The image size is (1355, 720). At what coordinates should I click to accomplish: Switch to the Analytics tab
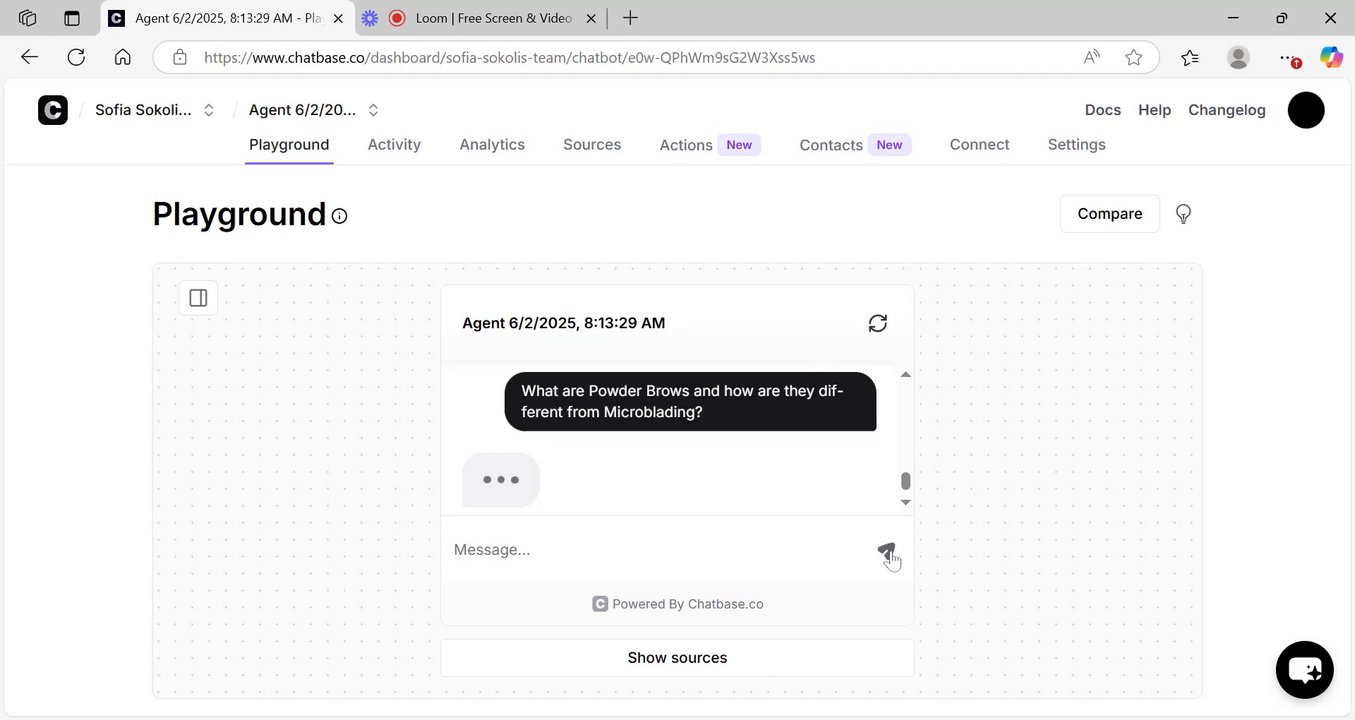click(492, 145)
